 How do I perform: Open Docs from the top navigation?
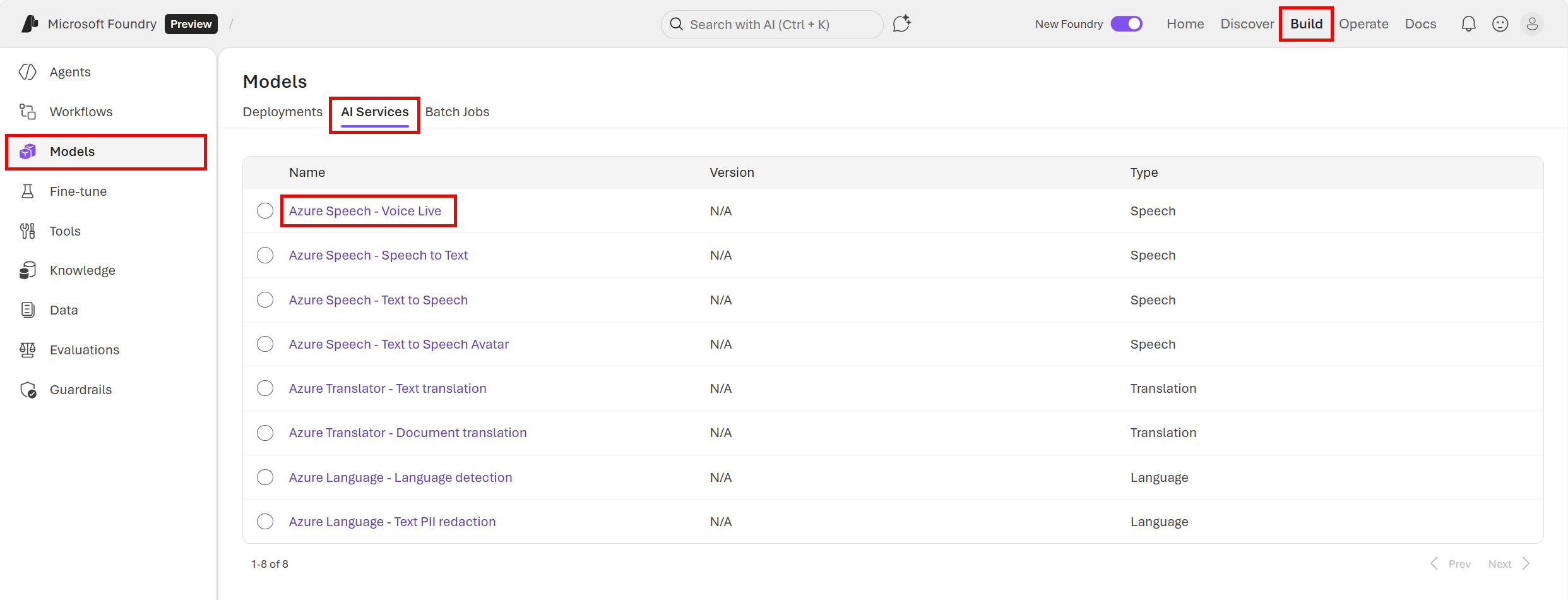click(x=1420, y=23)
